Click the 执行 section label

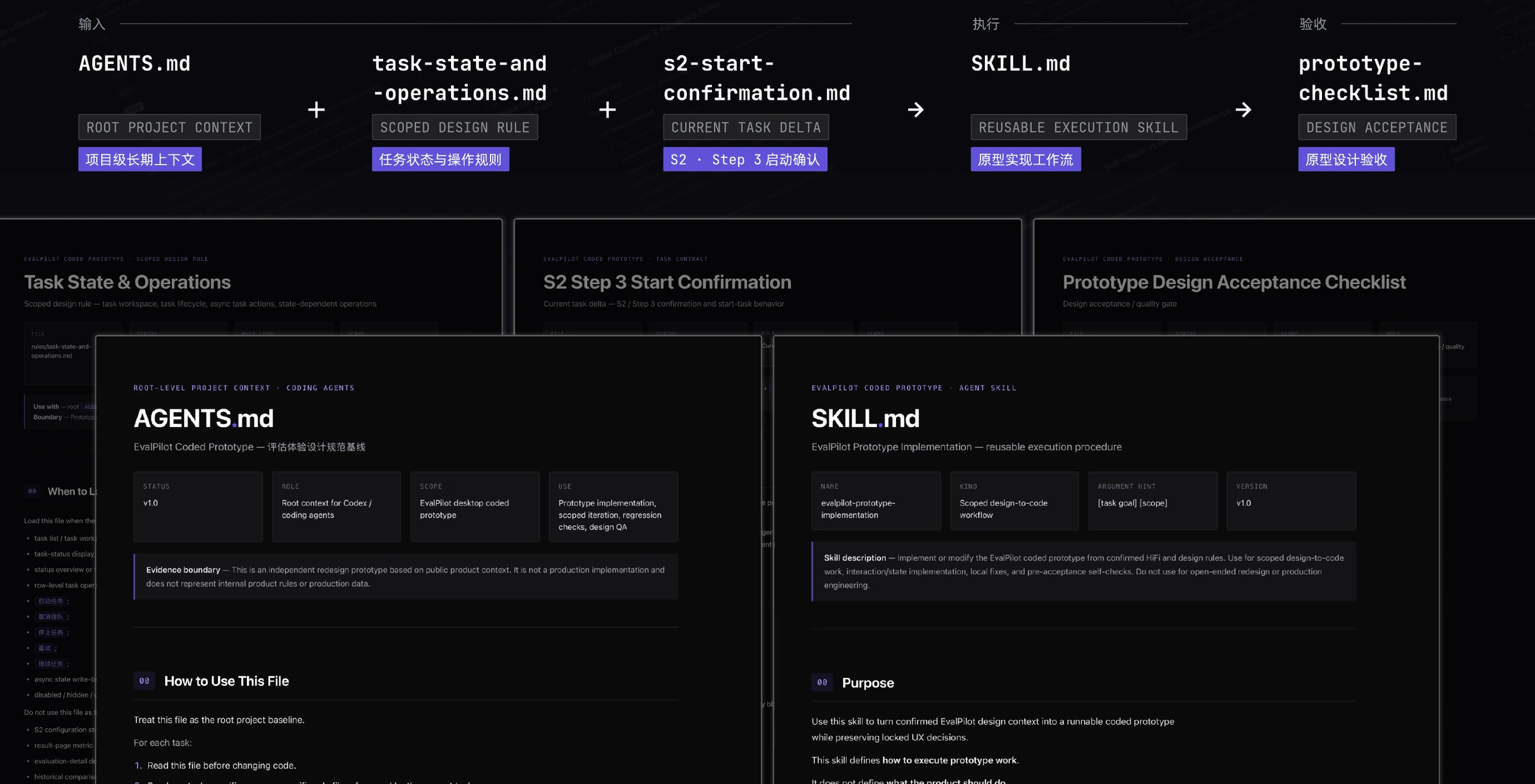tap(986, 24)
